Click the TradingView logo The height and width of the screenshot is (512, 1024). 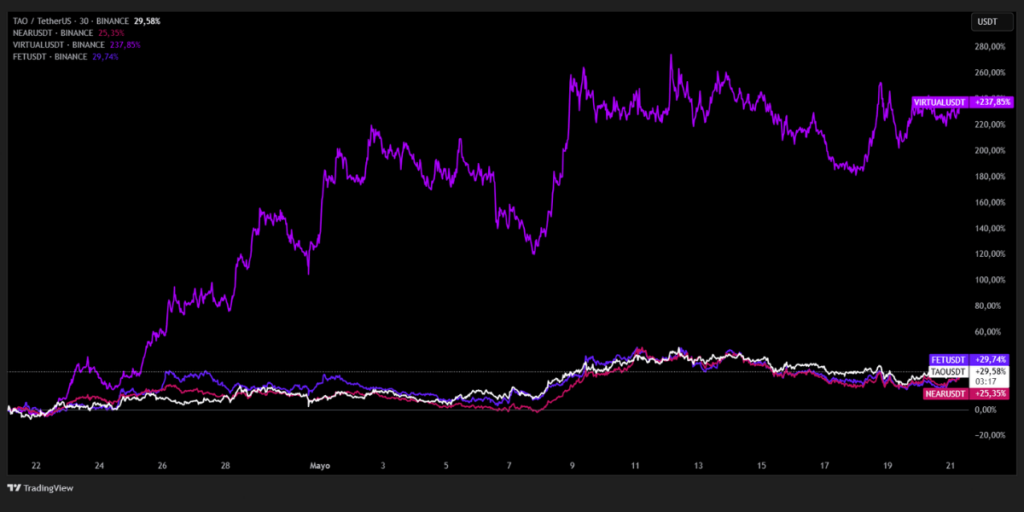coord(40,488)
